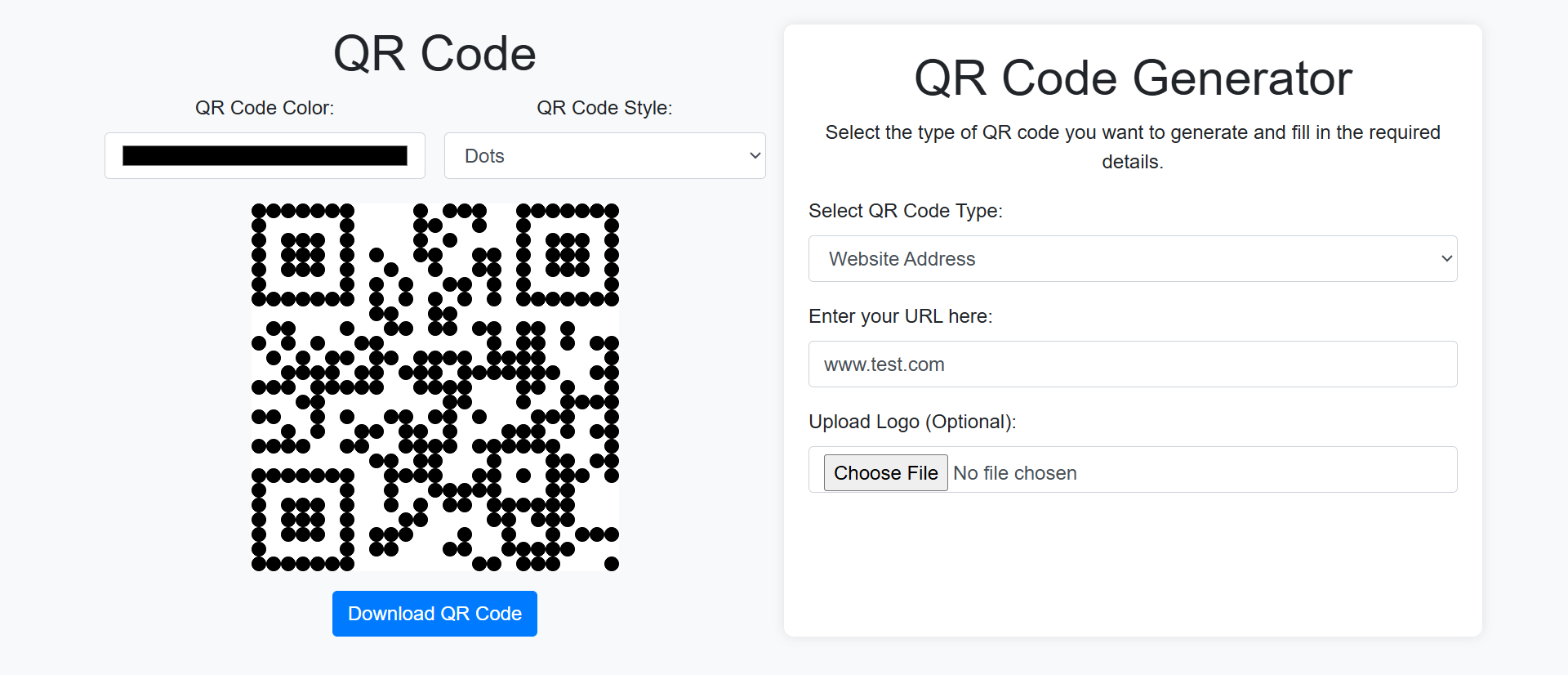The width and height of the screenshot is (1568, 675).
Task: Click the QR Code Style label
Action: coord(604,107)
